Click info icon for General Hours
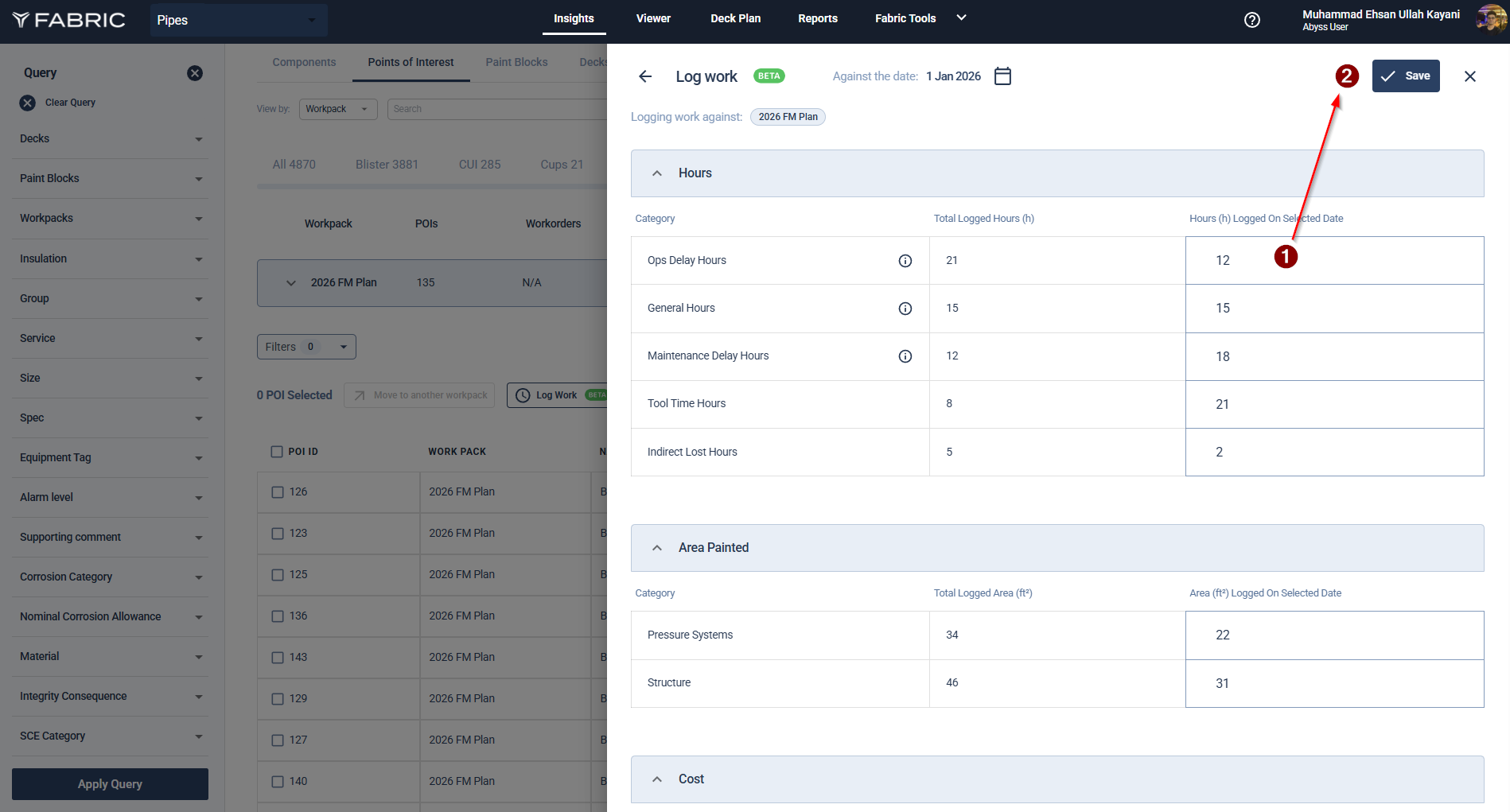Viewport: 1510px width, 812px height. coord(905,309)
